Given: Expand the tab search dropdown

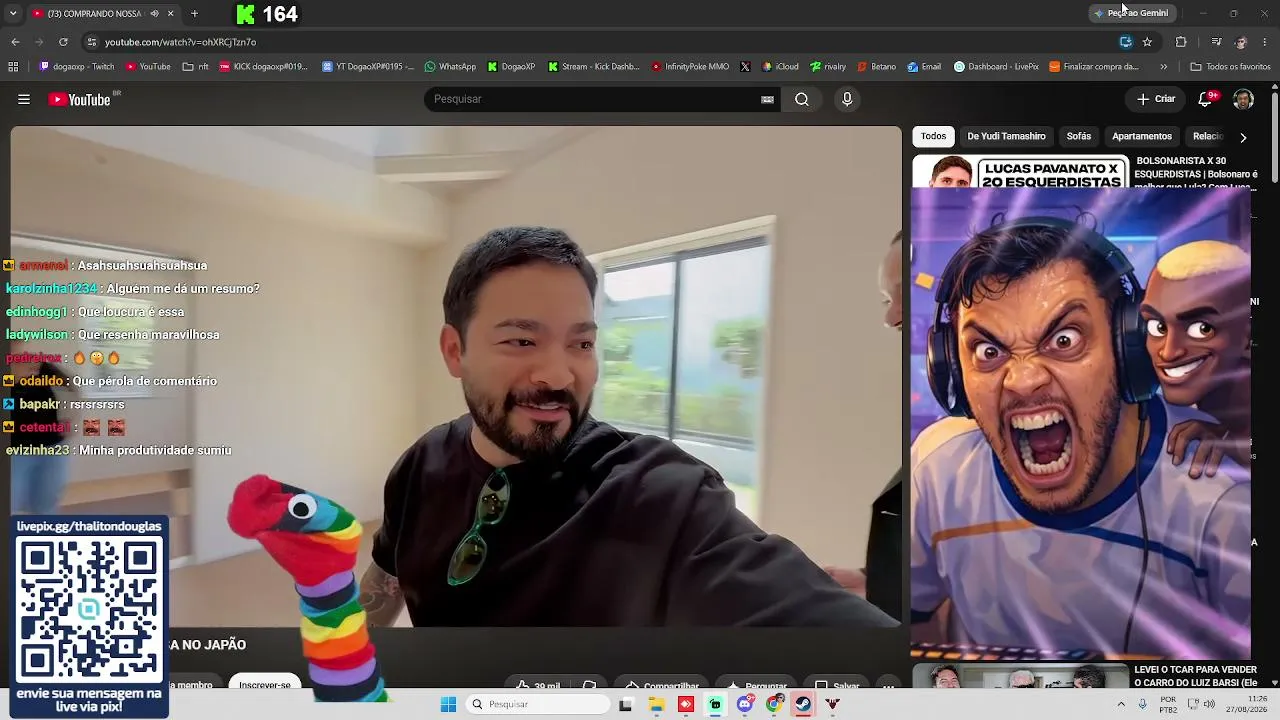Looking at the screenshot, I should tap(13, 14).
